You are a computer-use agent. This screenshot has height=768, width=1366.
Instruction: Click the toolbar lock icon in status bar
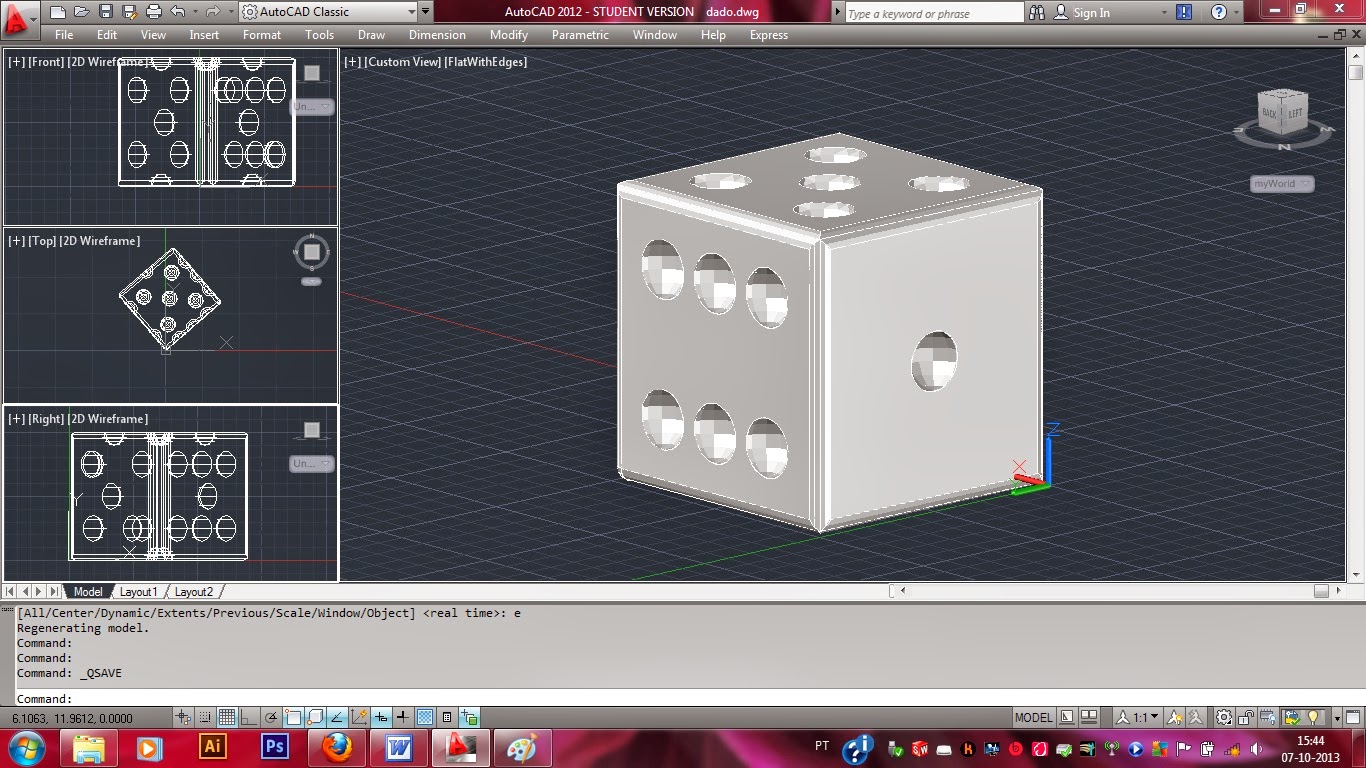(1246, 717)
